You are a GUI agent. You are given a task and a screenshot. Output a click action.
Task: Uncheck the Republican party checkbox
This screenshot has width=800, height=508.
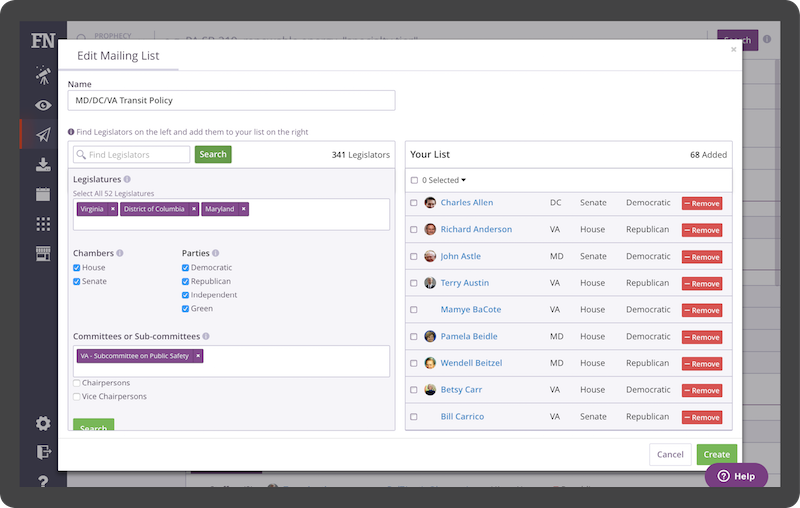pos(185,282)
